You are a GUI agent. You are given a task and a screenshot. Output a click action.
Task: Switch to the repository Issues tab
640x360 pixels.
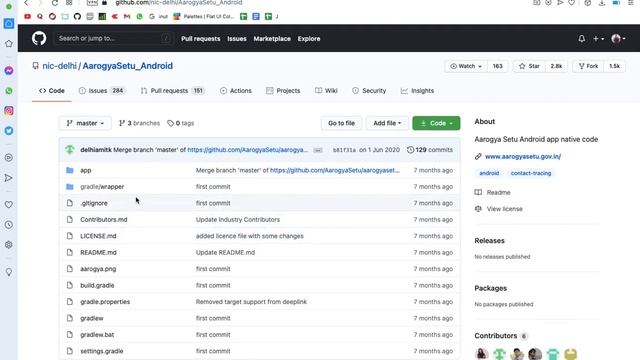pyautogui.click(x=102, y=91)
